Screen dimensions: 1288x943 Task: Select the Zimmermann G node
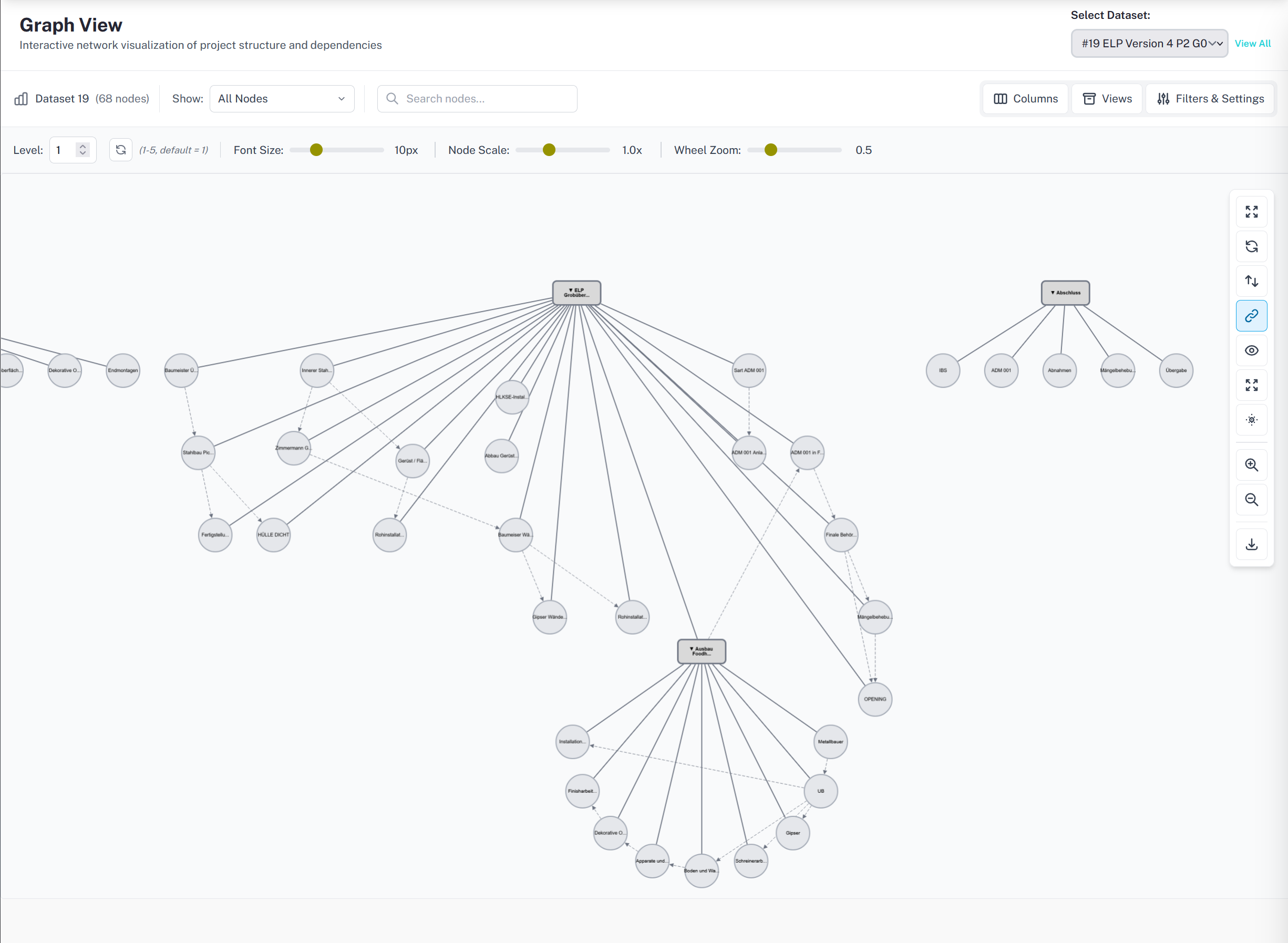pyautogui.click(x=293, y=448)
